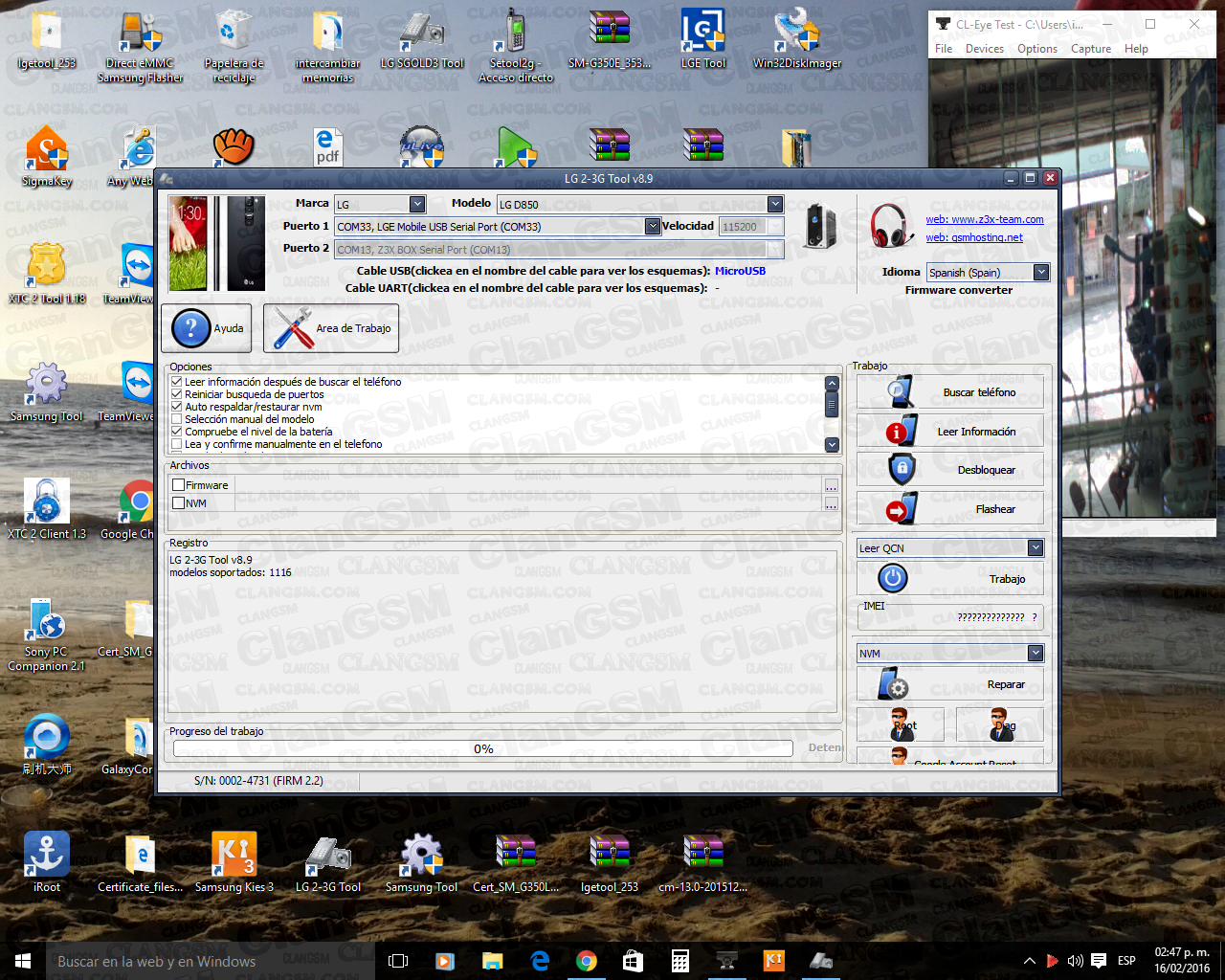
Task: Open Options menu in CL-Eye Test
Action: click(x=1037, y=49)
